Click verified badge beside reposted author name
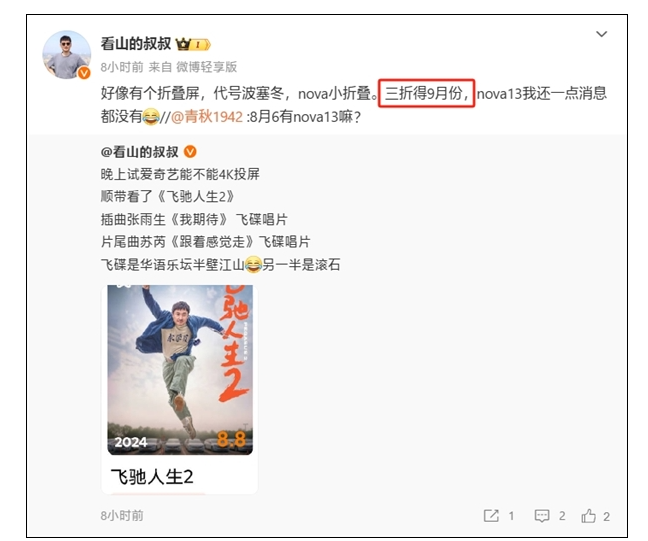The image size is (648, 541). pyautogui.click(x=190, y=152)
